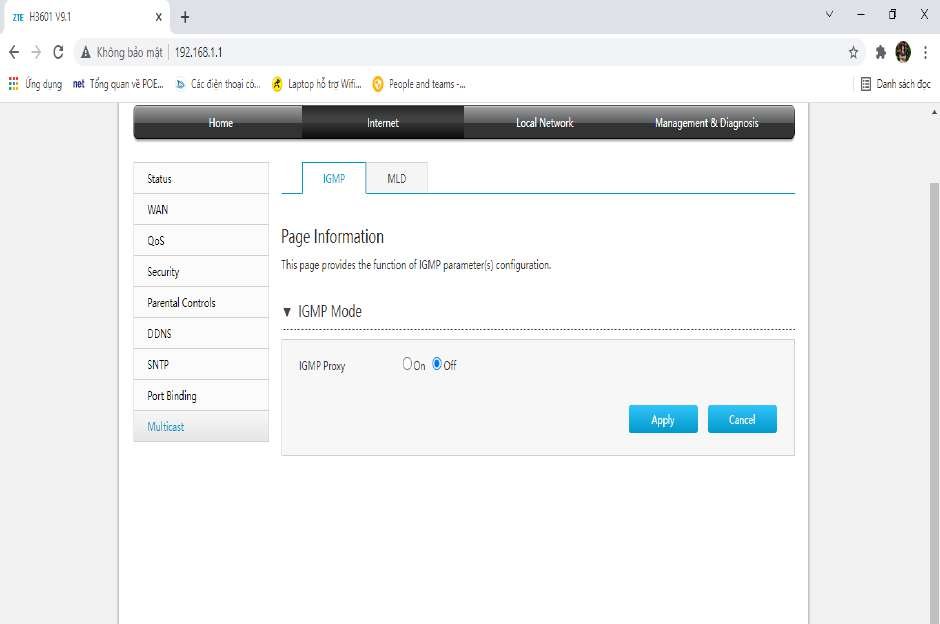The height and width of the screenshot is (624, 940).
Task: Open Parental Controls in the sidebar
Action: [201, 302]
